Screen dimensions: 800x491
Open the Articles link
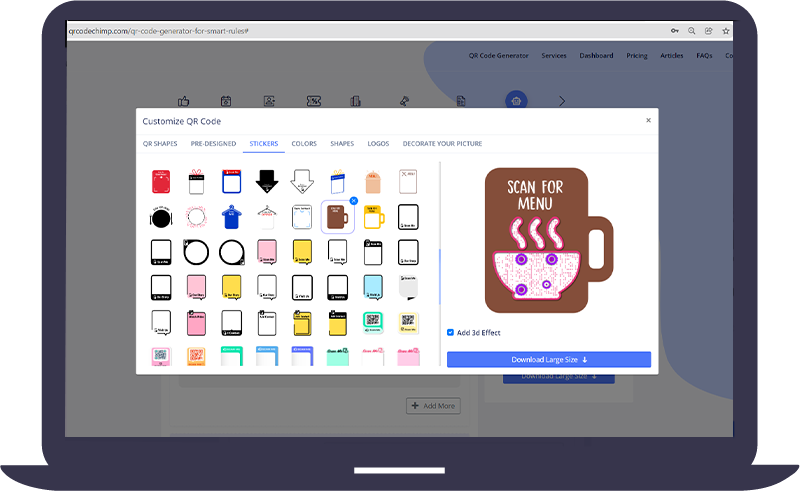671,56
